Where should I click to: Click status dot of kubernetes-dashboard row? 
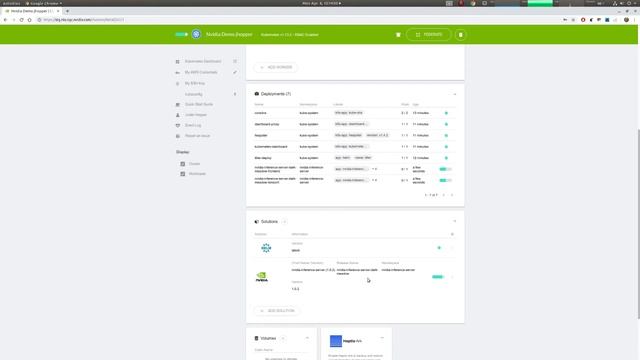click(x=446, y=147)
